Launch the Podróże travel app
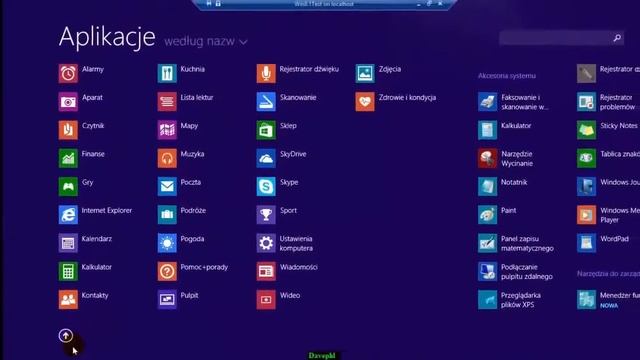Viewport: 640px width, 360px height. coord(167,215)
